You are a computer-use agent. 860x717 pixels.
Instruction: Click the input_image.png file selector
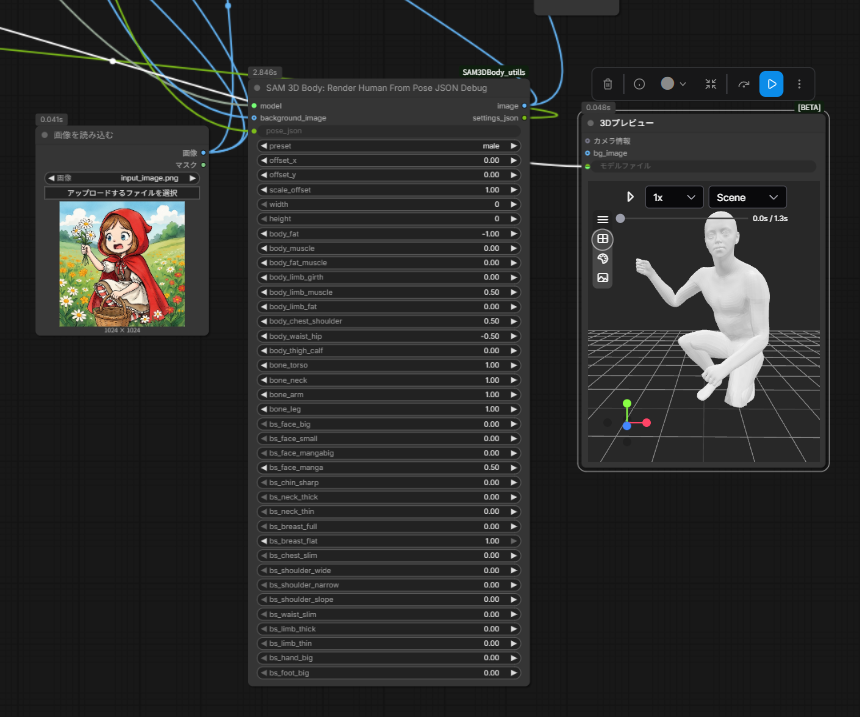click(122, 178)
